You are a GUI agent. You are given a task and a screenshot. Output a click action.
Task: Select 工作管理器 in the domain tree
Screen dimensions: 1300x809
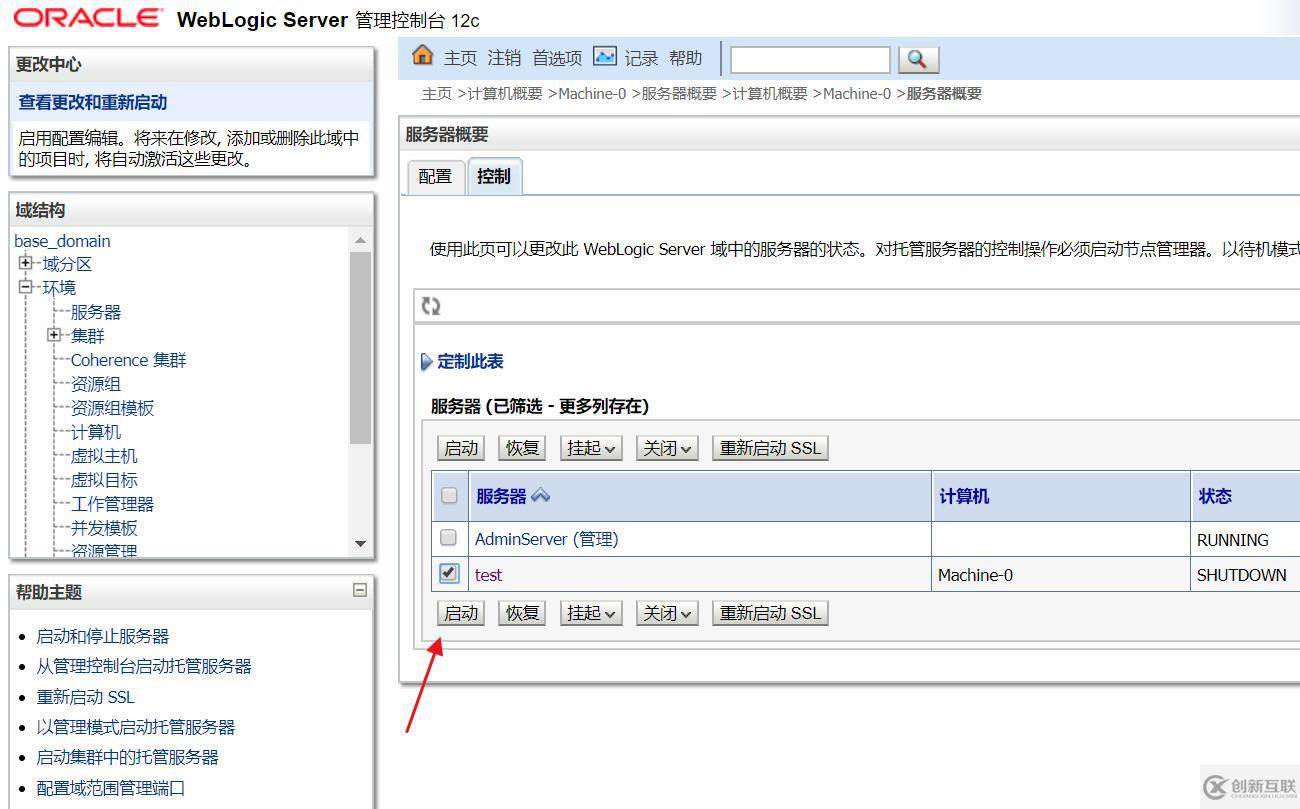click(112, 504)
